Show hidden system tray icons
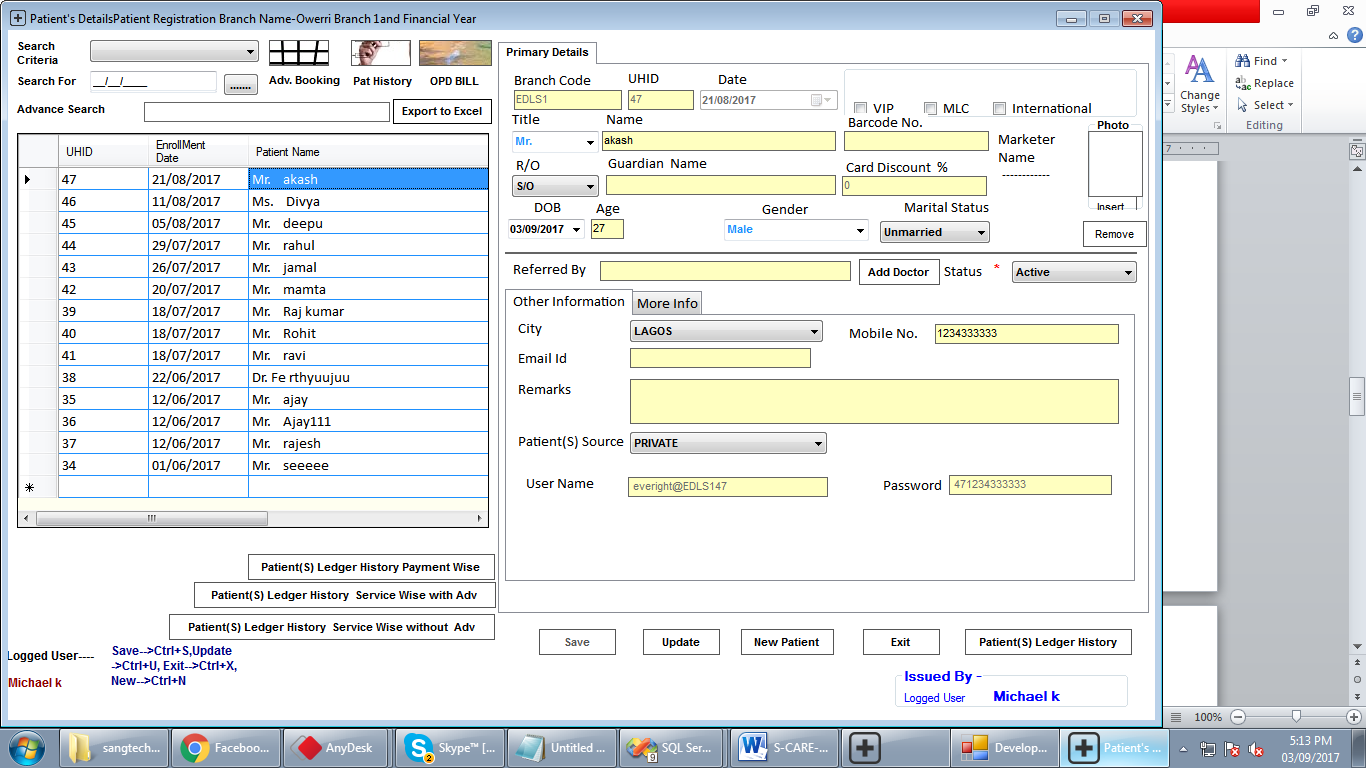This screenshot has width=1366, height=768. (1183, 748)
